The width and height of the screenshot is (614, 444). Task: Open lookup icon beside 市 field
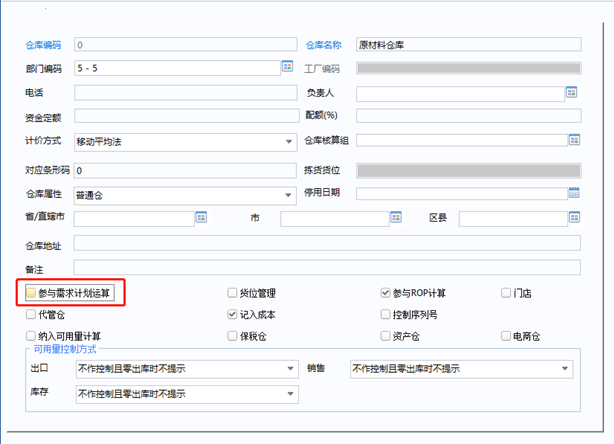click(x=396, y=217)
